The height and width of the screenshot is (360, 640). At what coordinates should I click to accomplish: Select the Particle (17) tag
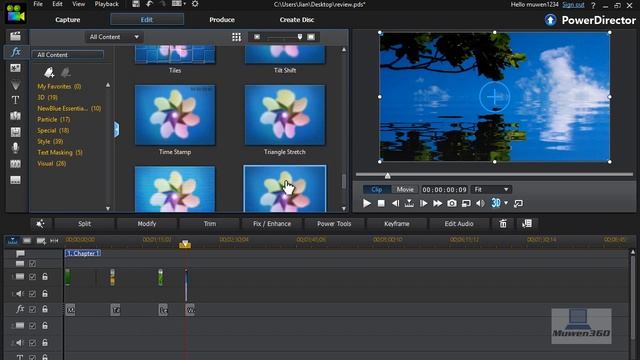pyautogui.click(x=54, y=120)
